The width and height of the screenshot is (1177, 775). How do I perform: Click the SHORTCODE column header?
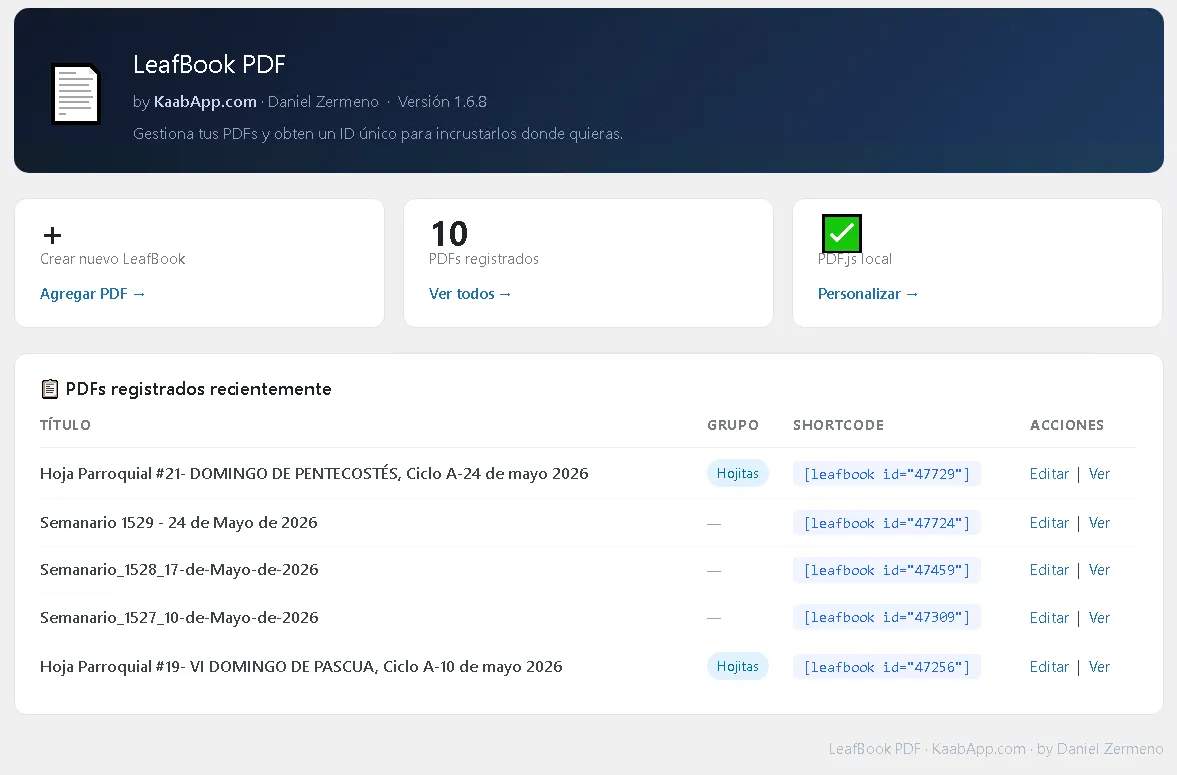838,425
